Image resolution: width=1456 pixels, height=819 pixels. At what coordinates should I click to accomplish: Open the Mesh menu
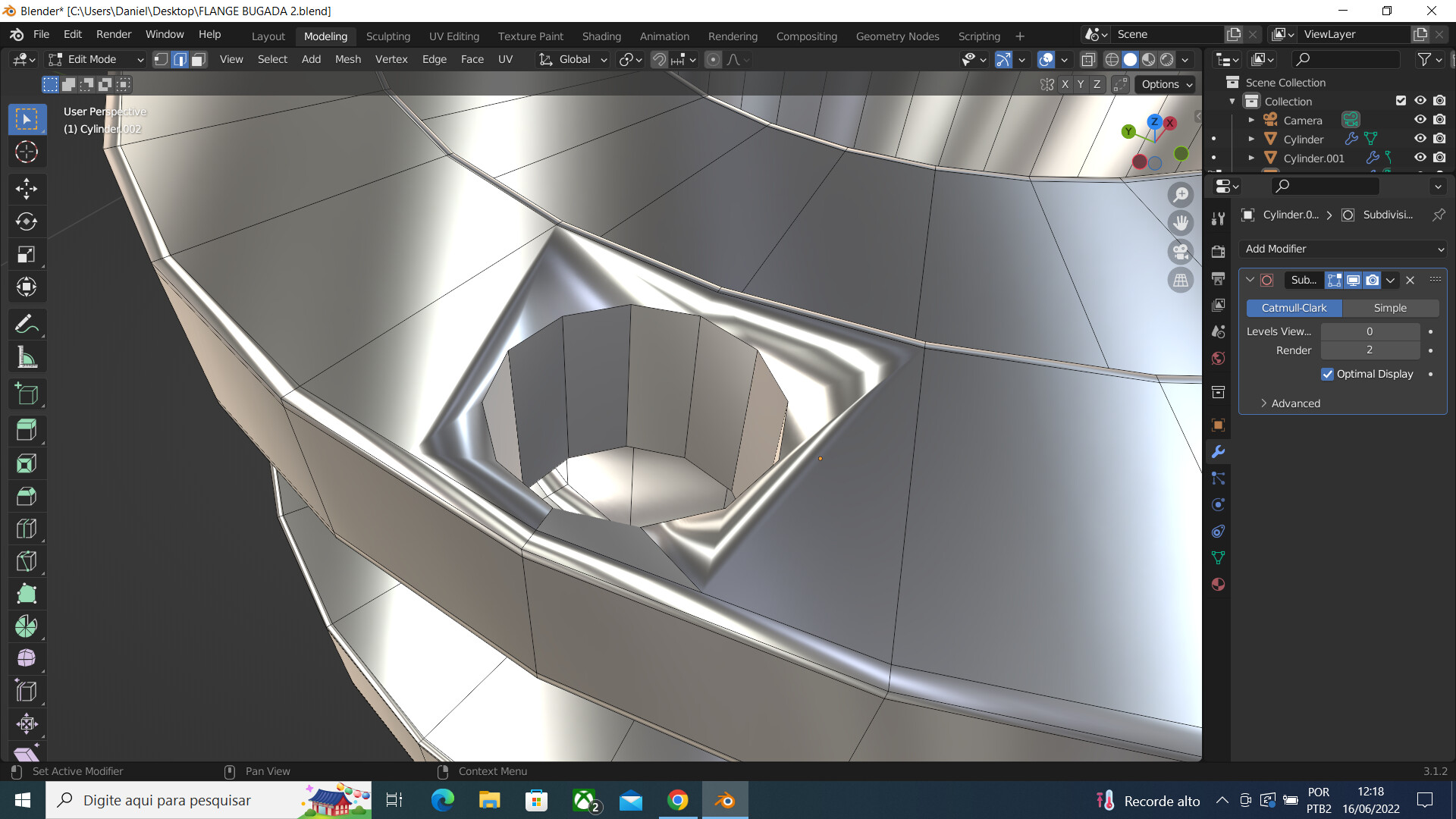[348, 59]
